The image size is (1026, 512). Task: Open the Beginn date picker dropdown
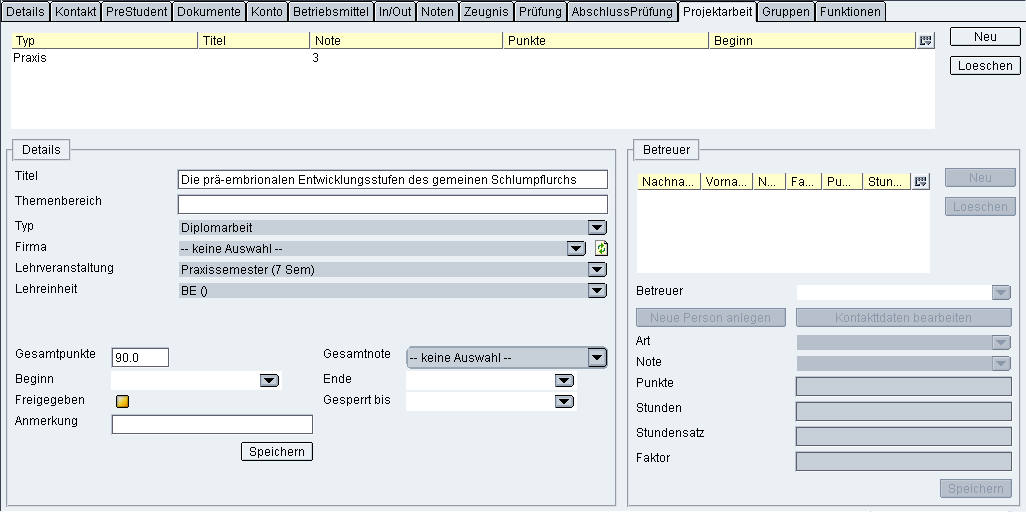(268, 381)
